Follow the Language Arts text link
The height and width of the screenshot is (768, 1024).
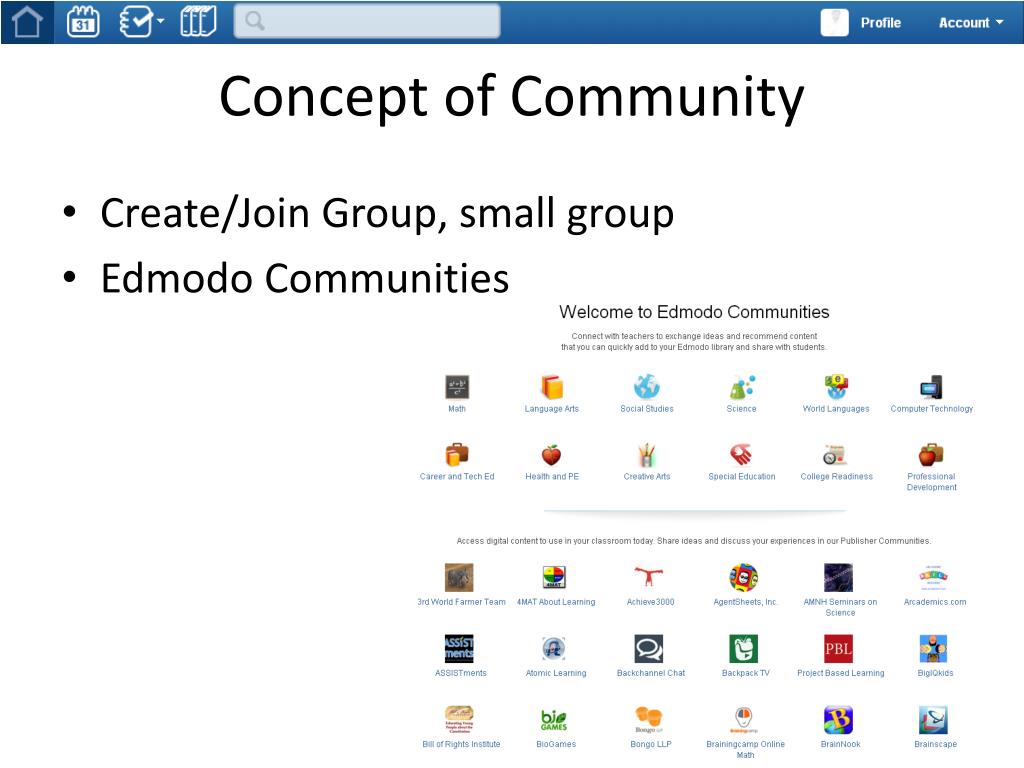click(x=552, y=409)
